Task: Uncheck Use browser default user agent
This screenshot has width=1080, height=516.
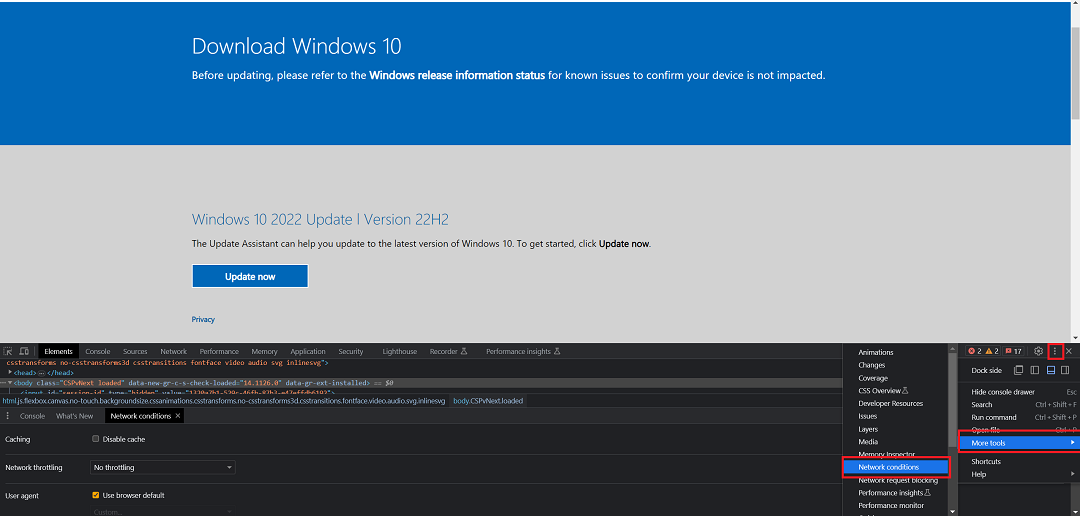Action: (96, 495)
